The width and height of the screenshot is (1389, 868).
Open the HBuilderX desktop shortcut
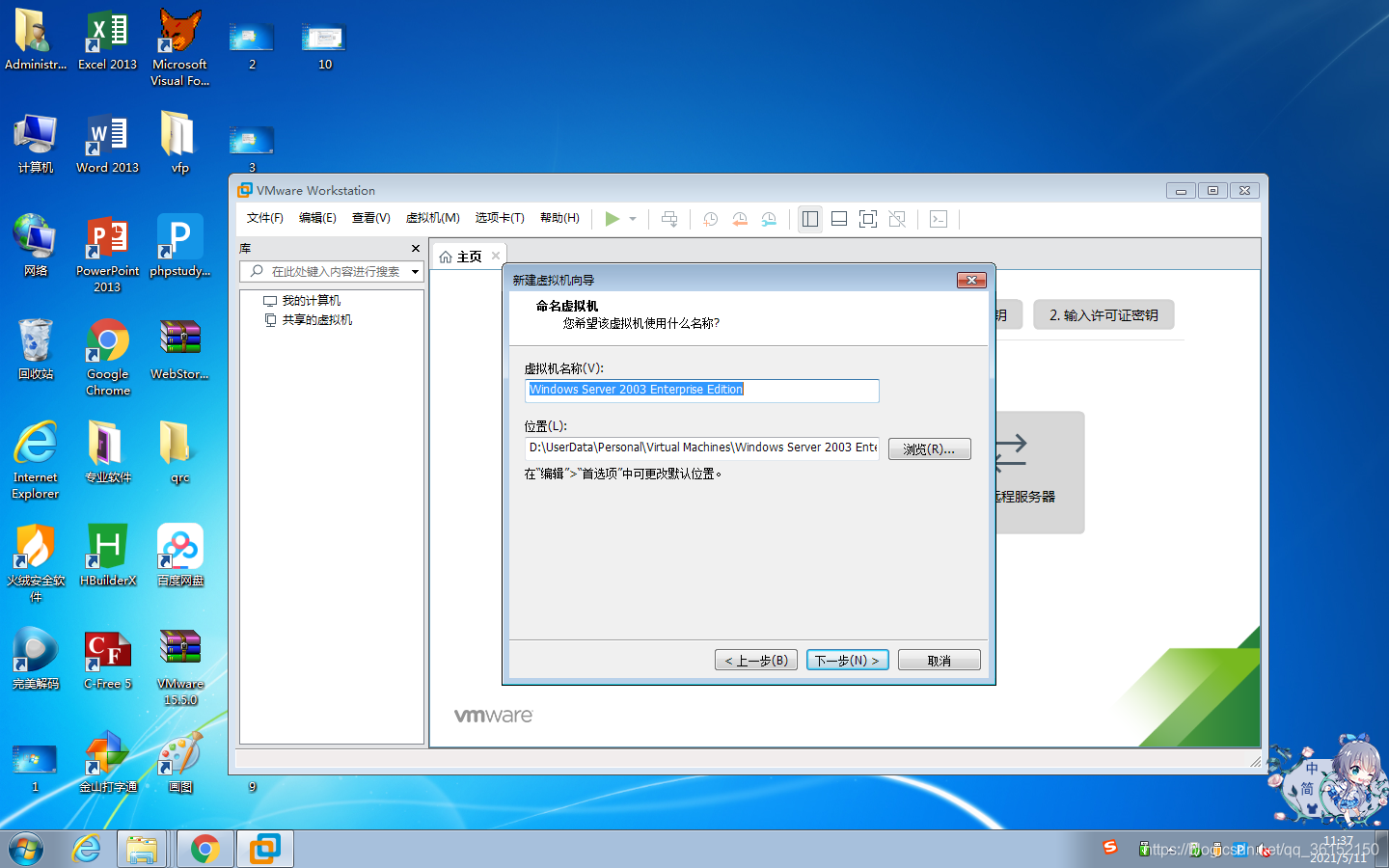(108, 556)
